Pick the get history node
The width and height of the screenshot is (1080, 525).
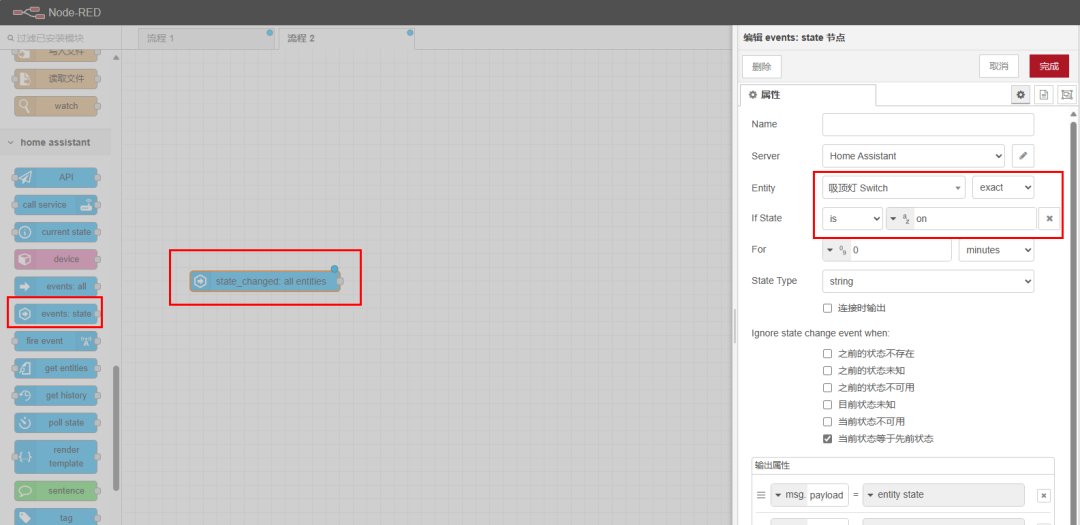click(56, 395)
